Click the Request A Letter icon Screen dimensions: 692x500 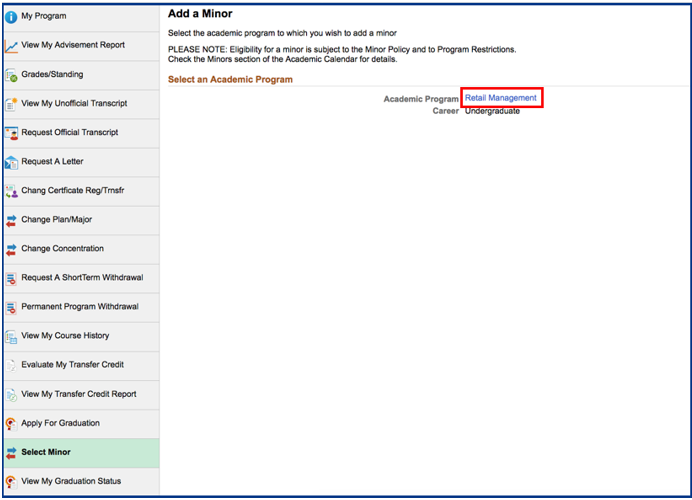pyautogui.click(x=11, y=162)
